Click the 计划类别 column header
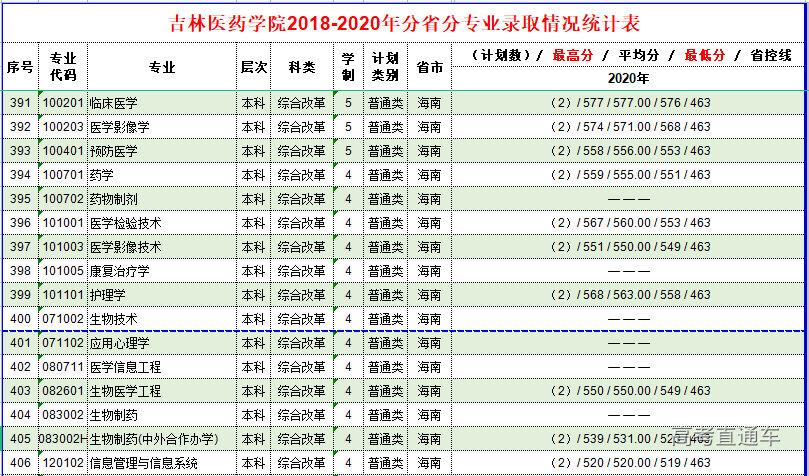This screenshot has height=476, width=809. [385, 67]
